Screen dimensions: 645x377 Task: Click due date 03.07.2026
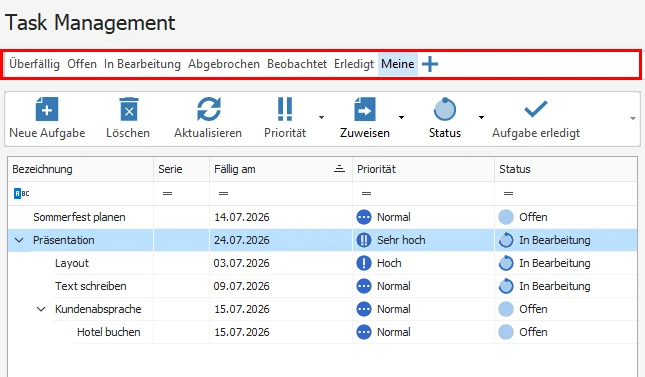[x=242, y=263]
